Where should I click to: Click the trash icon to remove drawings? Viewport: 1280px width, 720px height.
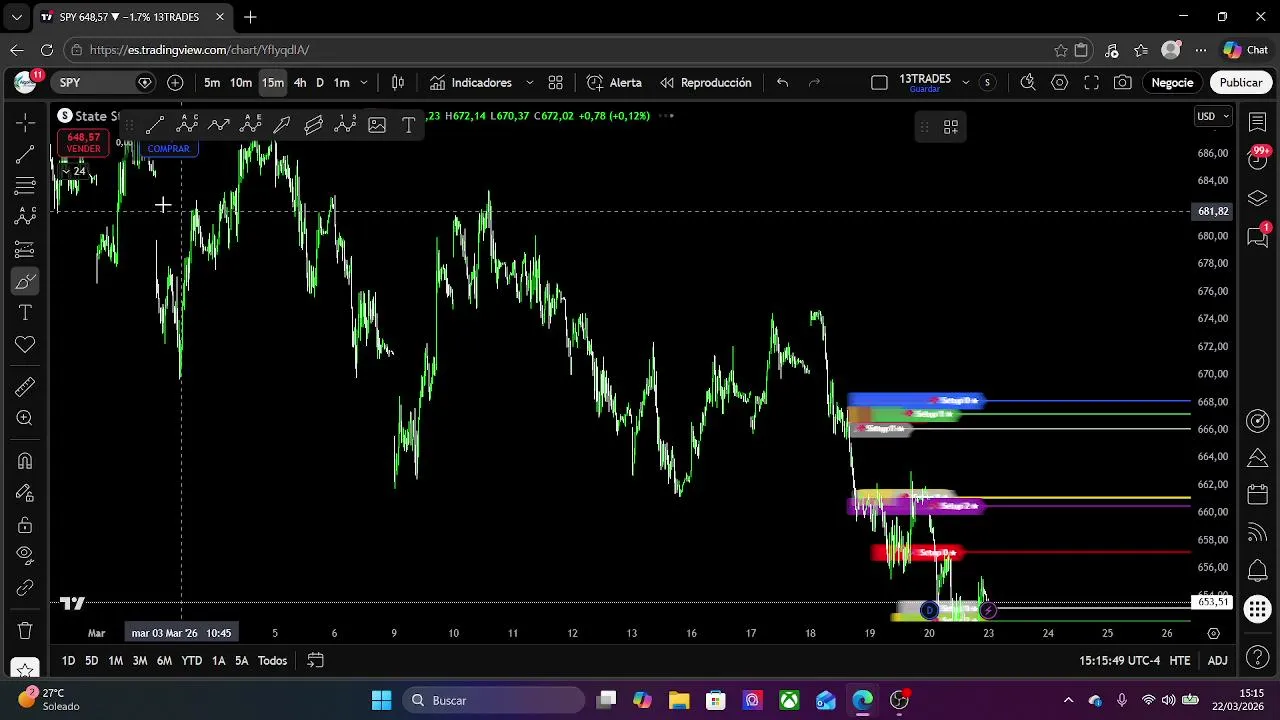tap(25, 631)
